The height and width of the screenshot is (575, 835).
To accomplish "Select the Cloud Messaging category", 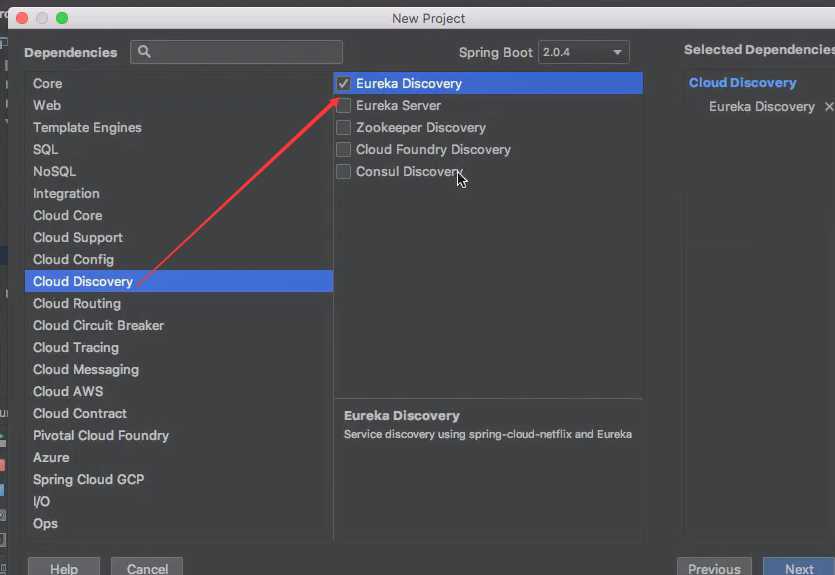I will [178, 369].
